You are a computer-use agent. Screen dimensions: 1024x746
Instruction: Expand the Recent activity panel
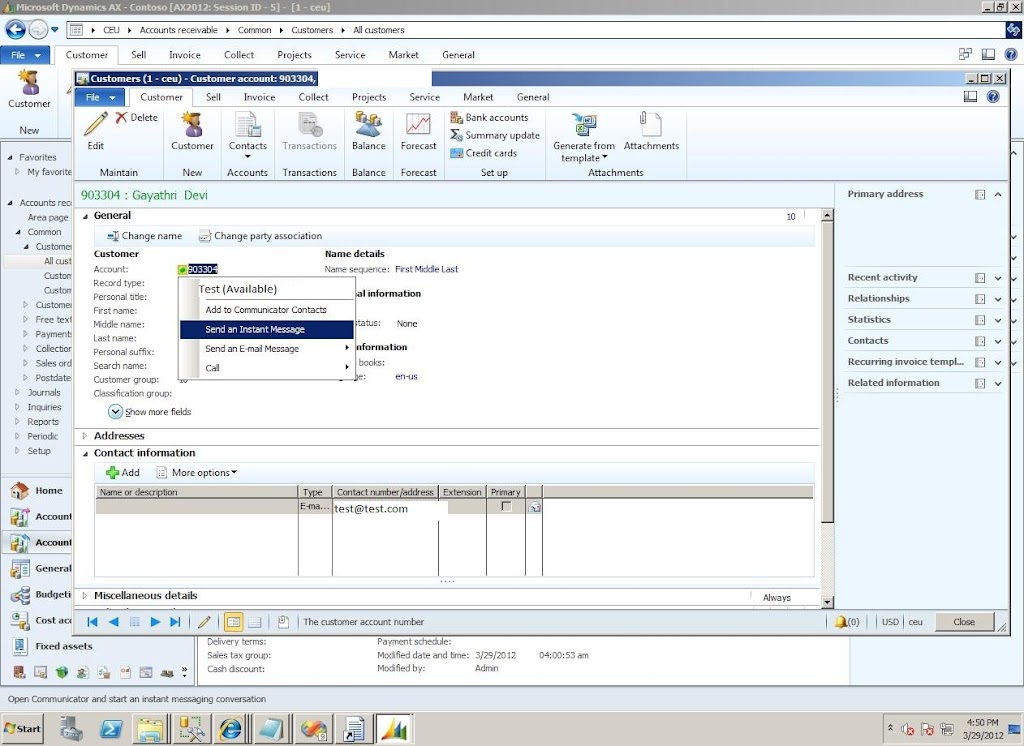click(998, 278)
